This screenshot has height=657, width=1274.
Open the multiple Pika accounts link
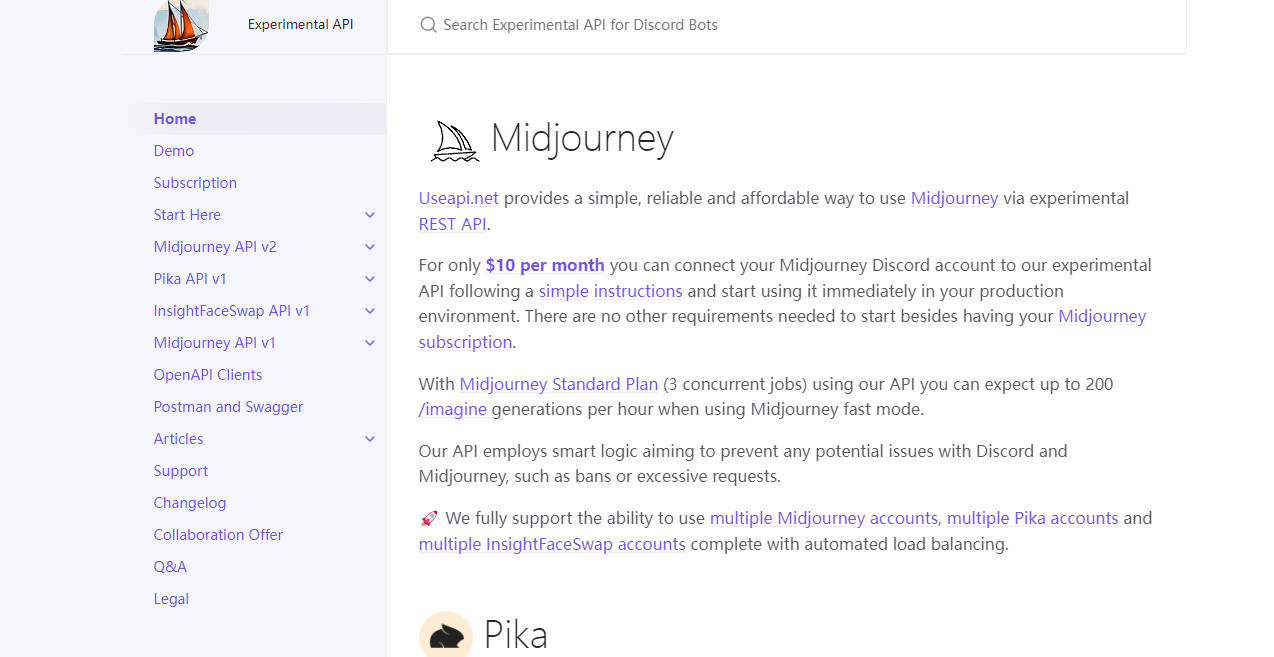(1033, 518)
